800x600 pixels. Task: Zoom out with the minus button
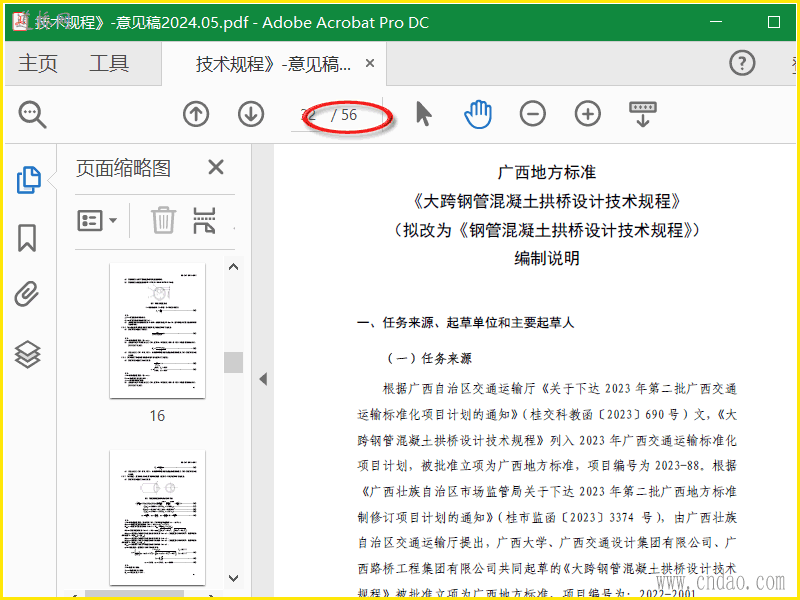(533, 114)
